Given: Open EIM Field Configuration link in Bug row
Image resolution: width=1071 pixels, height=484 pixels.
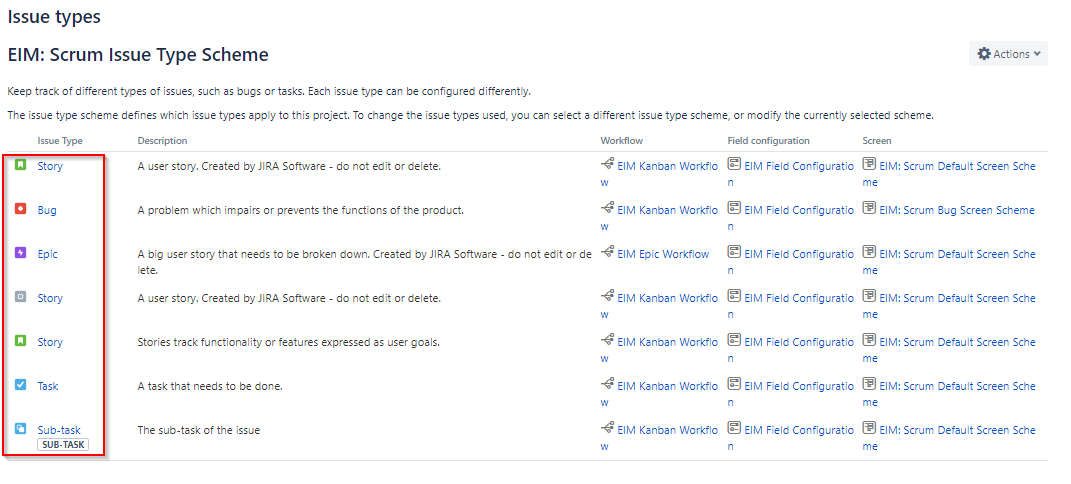Looking at the screenshot, I should [x=791, y=218].
